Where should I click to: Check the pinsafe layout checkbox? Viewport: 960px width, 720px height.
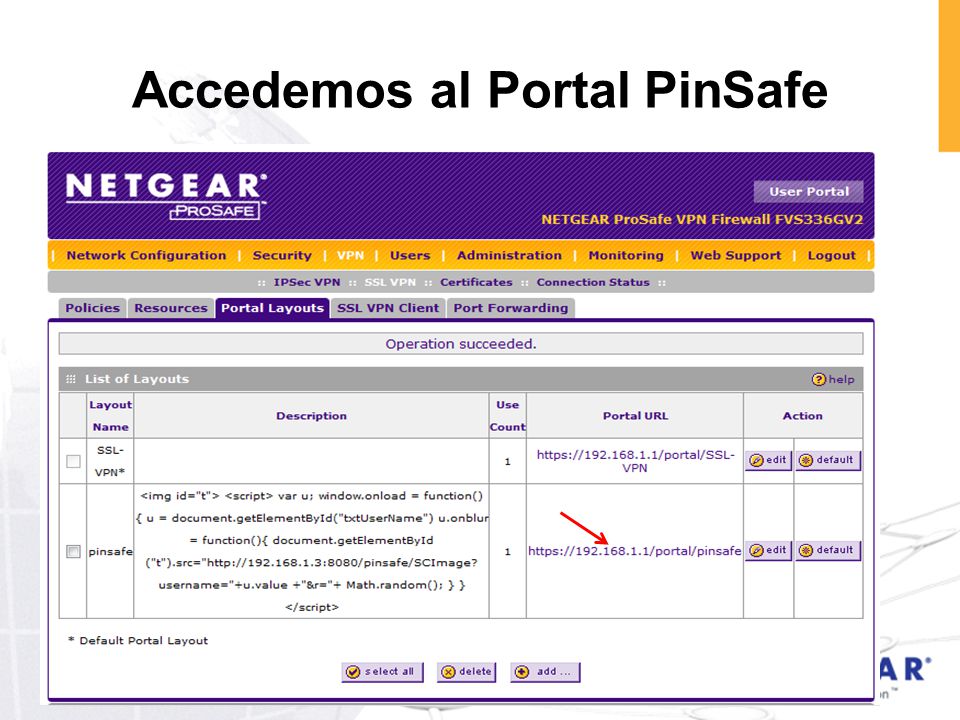[73, 551]
